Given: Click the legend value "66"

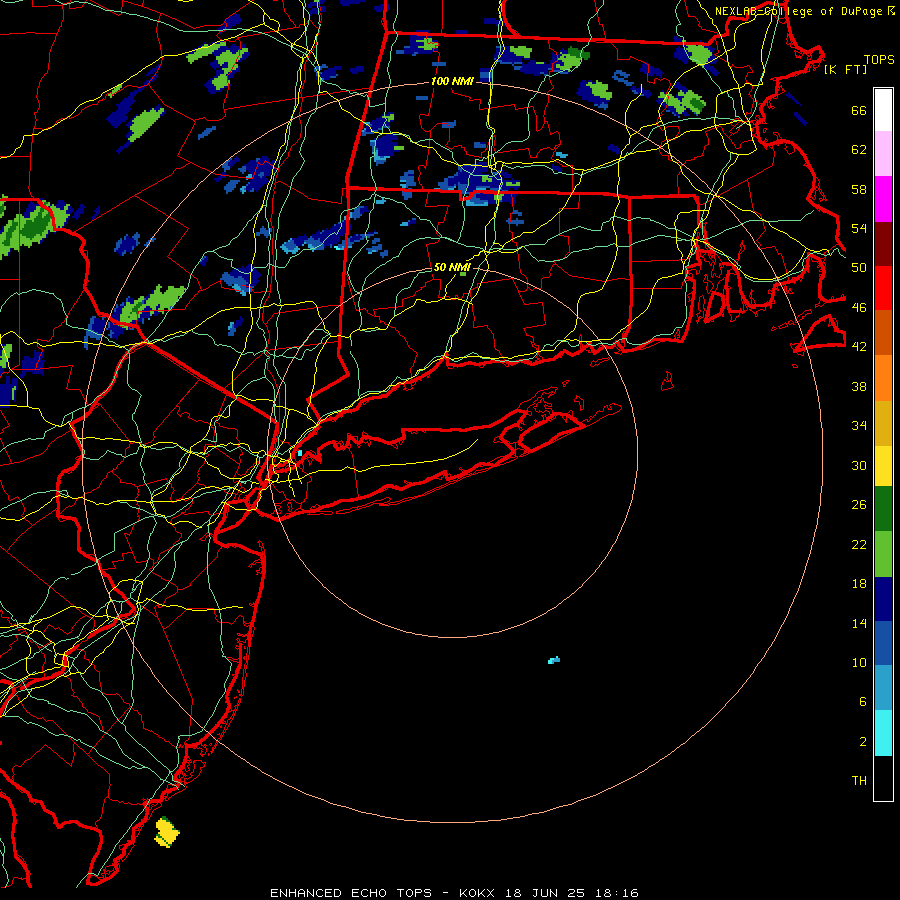Looking at the screenshot, I should (x=859, y=110).
